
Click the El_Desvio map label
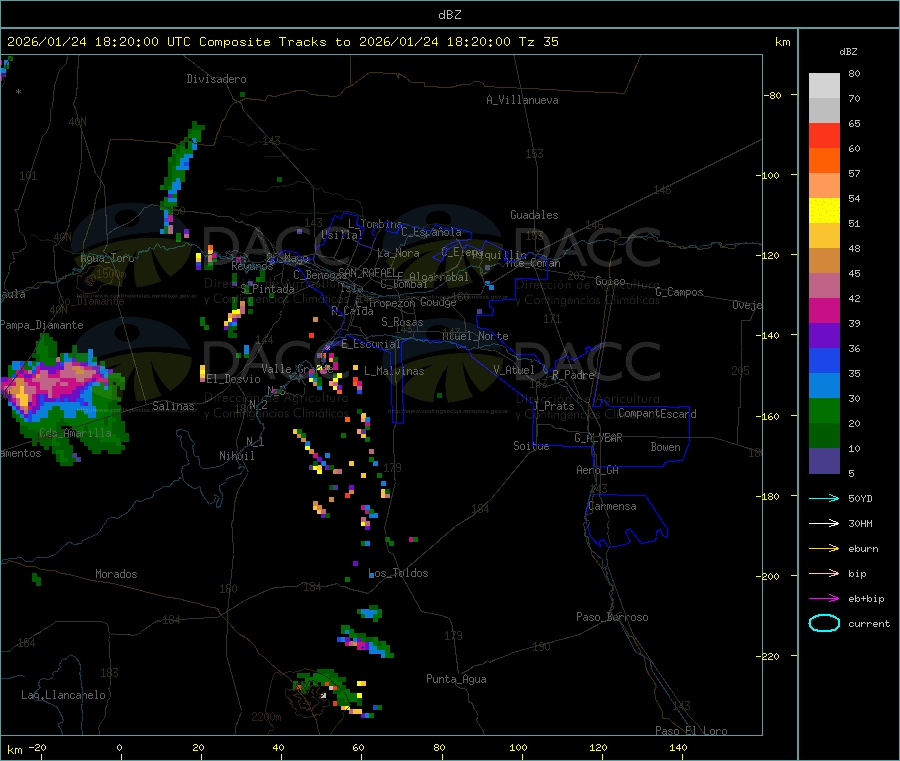click(233, 379)
